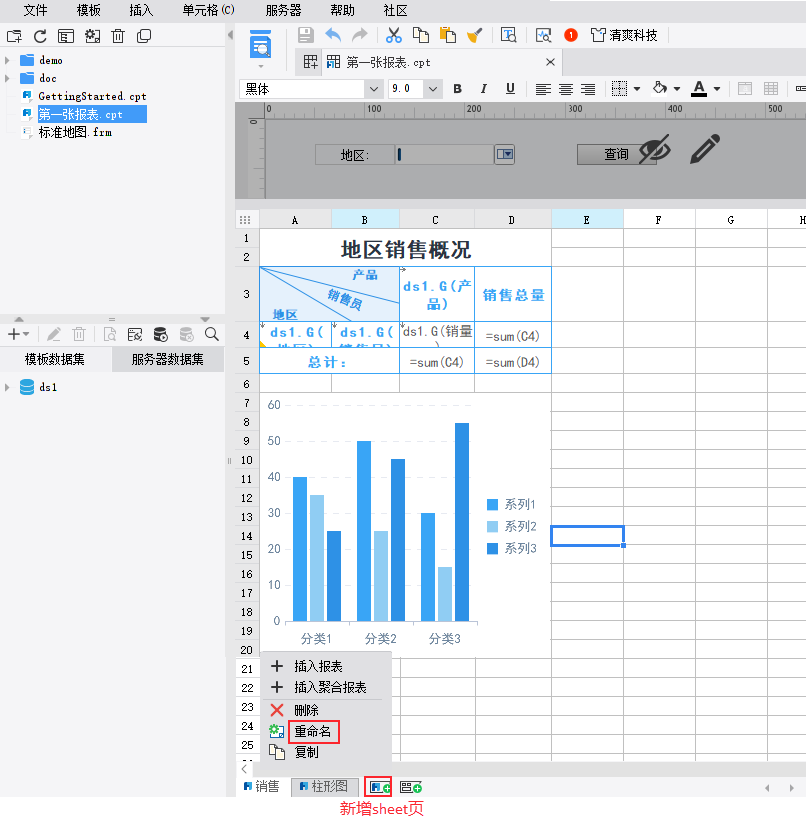Viewport: 806px width, 826px height.
Task: Click the pencil edit parameter pane icon
Action: click(705, 149)
